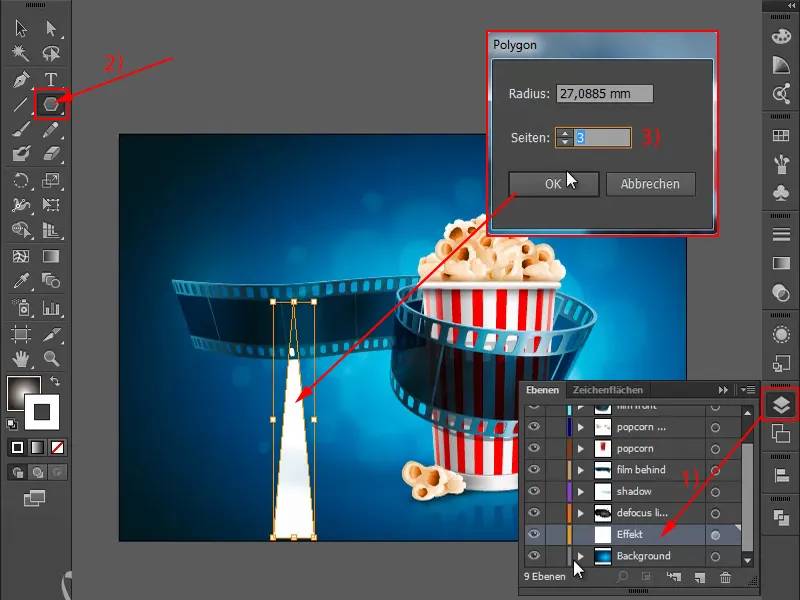Click the Seiten input field

point(602,137)
